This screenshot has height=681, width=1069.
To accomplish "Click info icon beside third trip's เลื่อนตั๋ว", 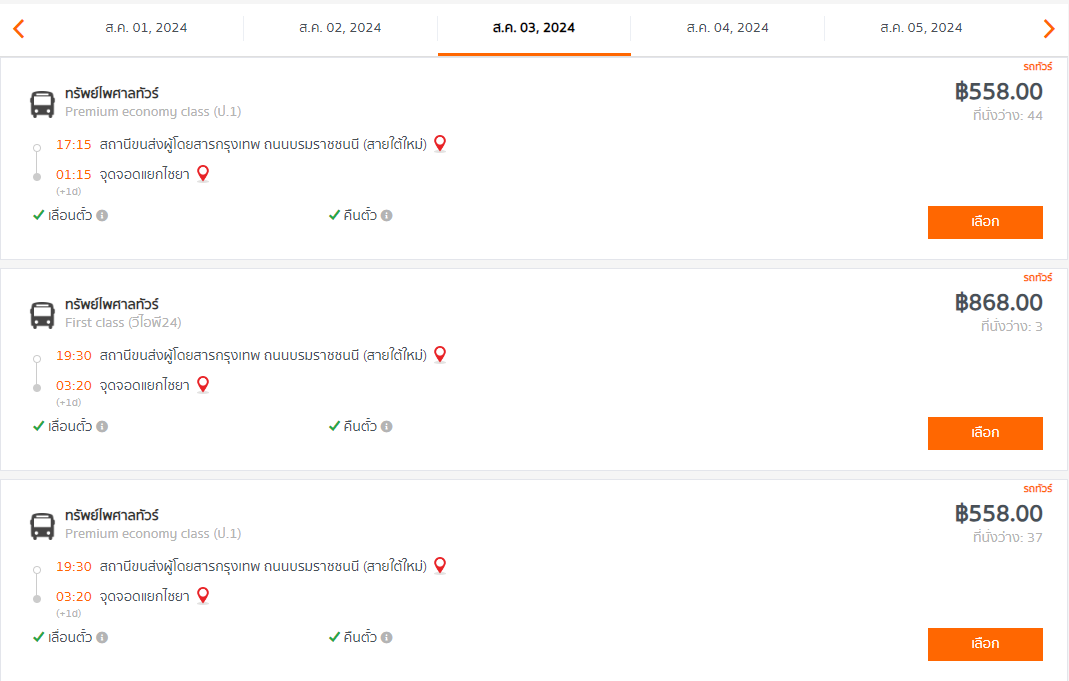I will tap(102, 637).
